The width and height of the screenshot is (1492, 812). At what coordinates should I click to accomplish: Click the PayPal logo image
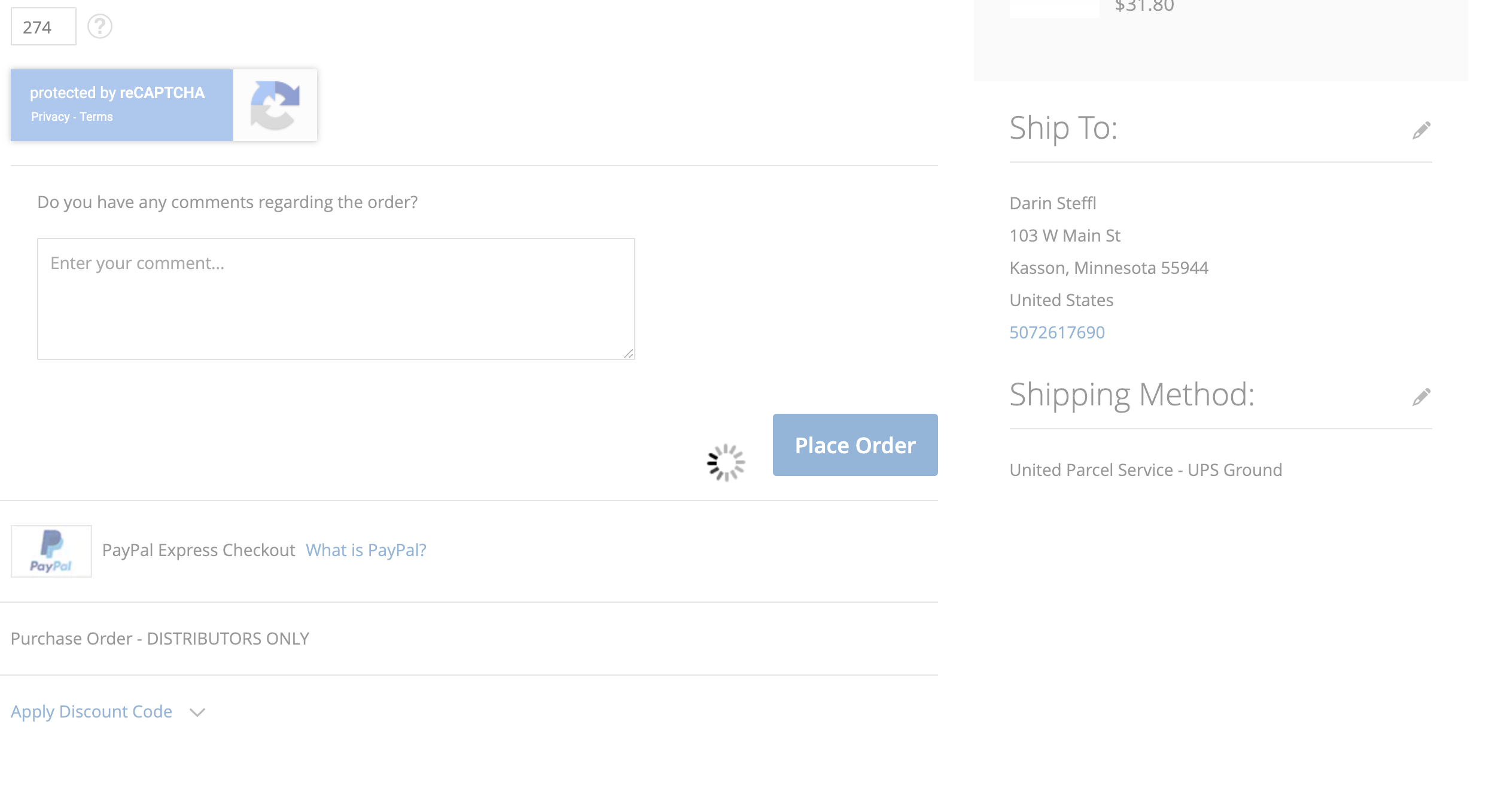[51, 551]
